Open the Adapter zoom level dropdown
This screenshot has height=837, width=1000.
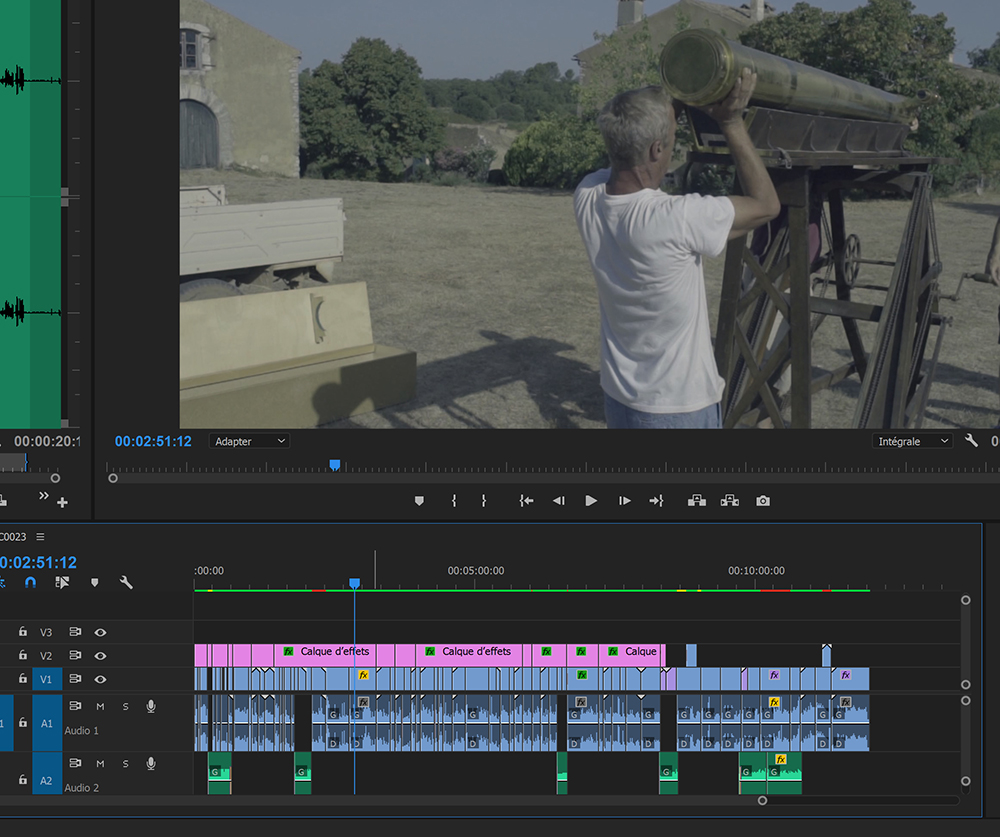249,441
